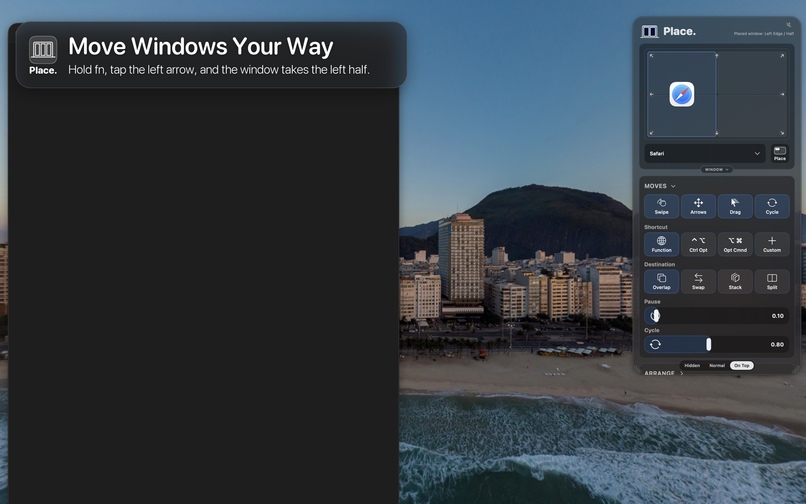Enable the Swipe move option
806x504 pixels.
662,206
